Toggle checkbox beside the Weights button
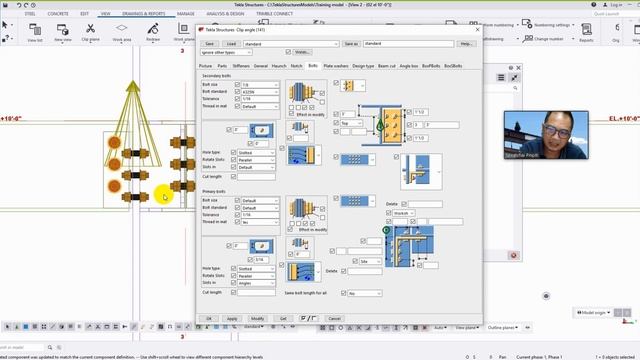The image size is (640, 360). coord(288,52)
